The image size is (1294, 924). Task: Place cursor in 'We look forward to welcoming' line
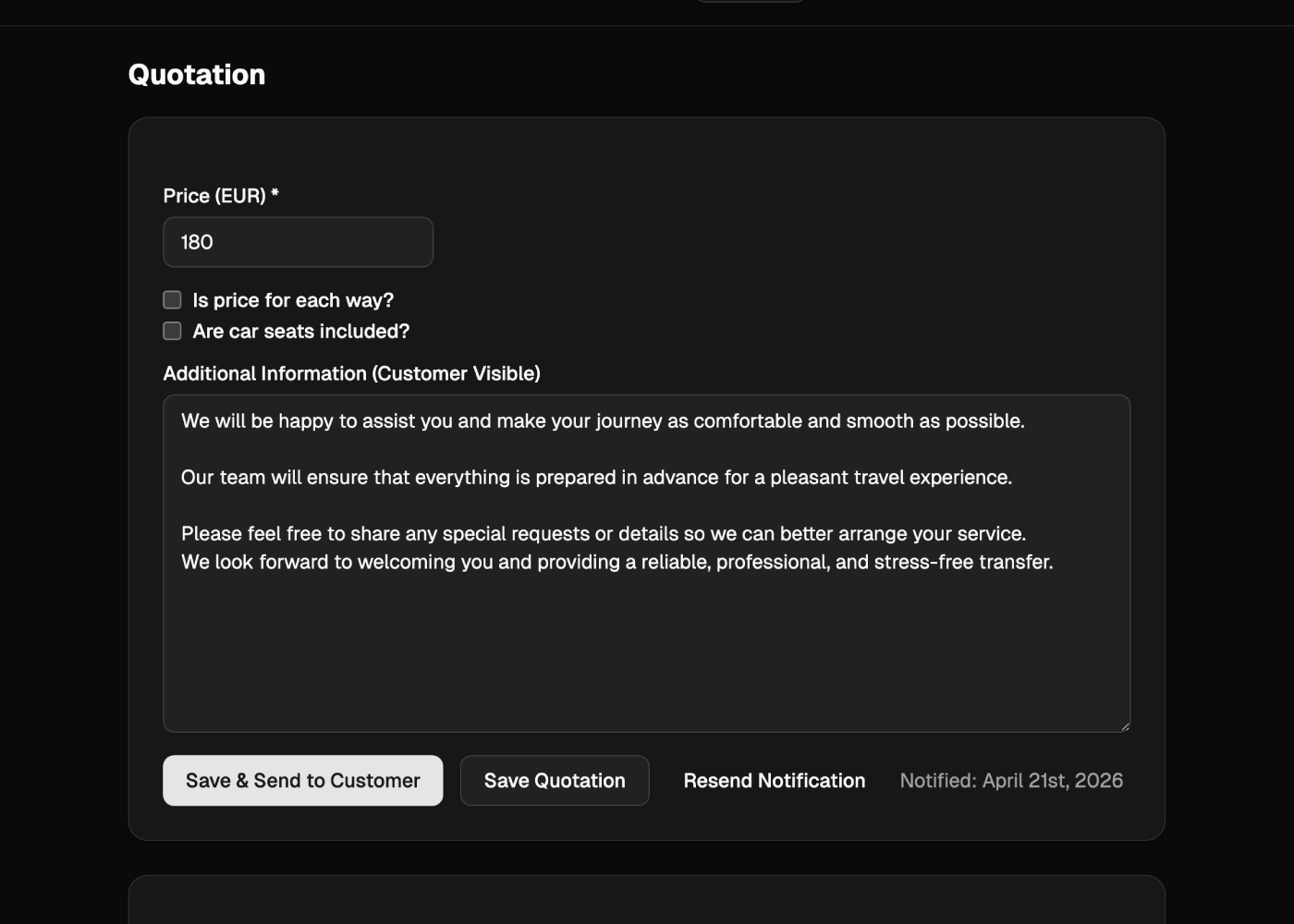616,562
